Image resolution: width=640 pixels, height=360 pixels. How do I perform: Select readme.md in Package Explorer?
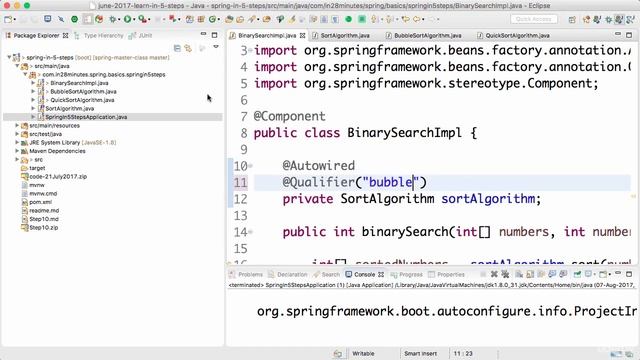pyautogui.click(x=44, y=211)
